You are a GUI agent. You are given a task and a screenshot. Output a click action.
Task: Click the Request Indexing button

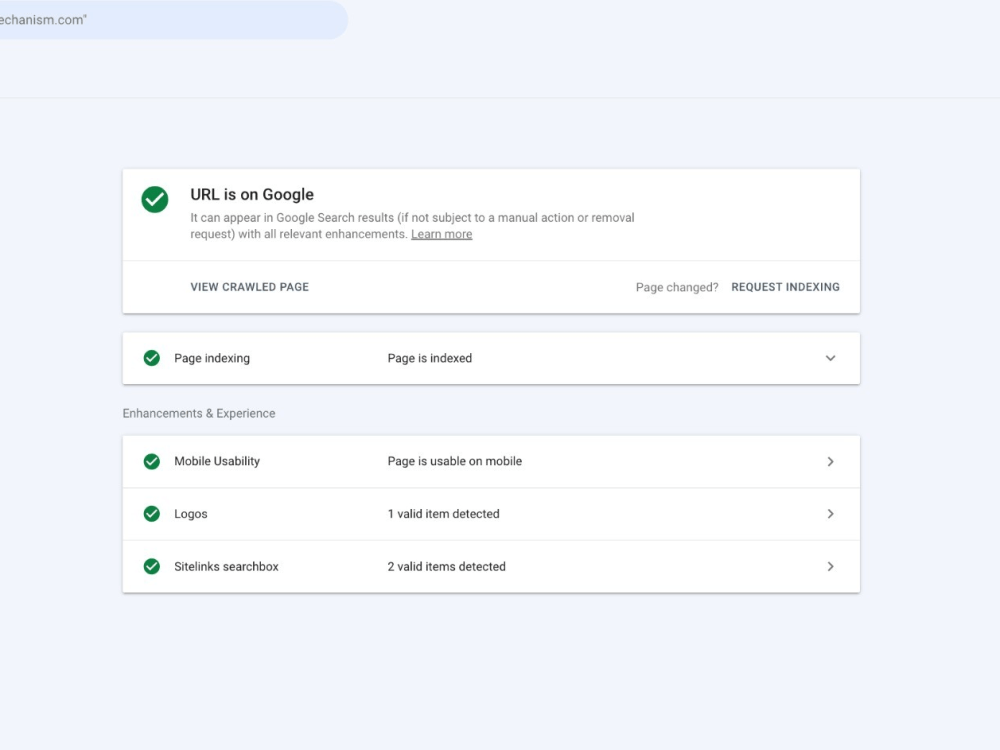point(785,287)
